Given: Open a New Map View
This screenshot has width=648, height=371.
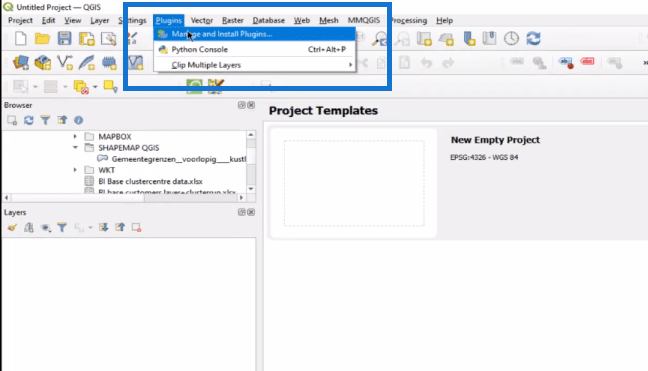Looking at the screenshot, I should pyautogui.click(x=424, y=39).
